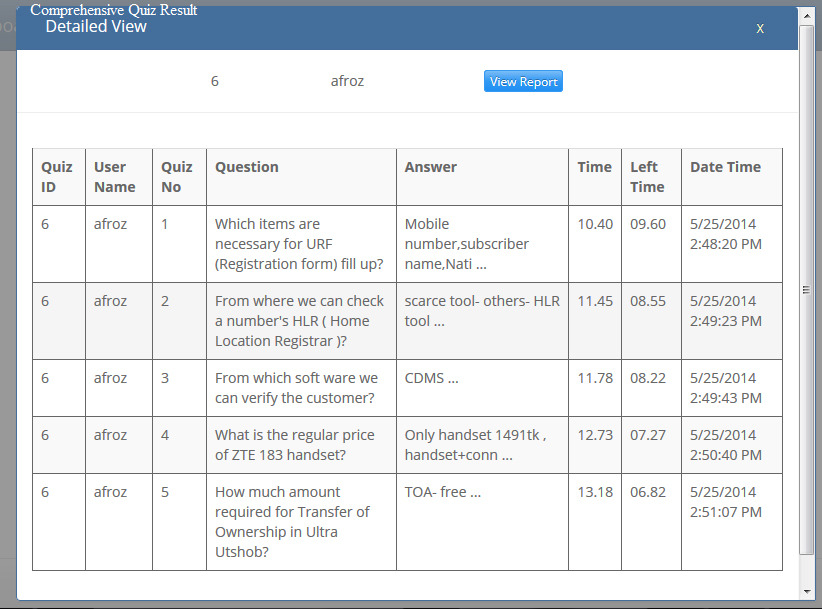The image size is (822, 609).
Task: Click the Quiz ID column header
Action: click(x=55, y=177)
